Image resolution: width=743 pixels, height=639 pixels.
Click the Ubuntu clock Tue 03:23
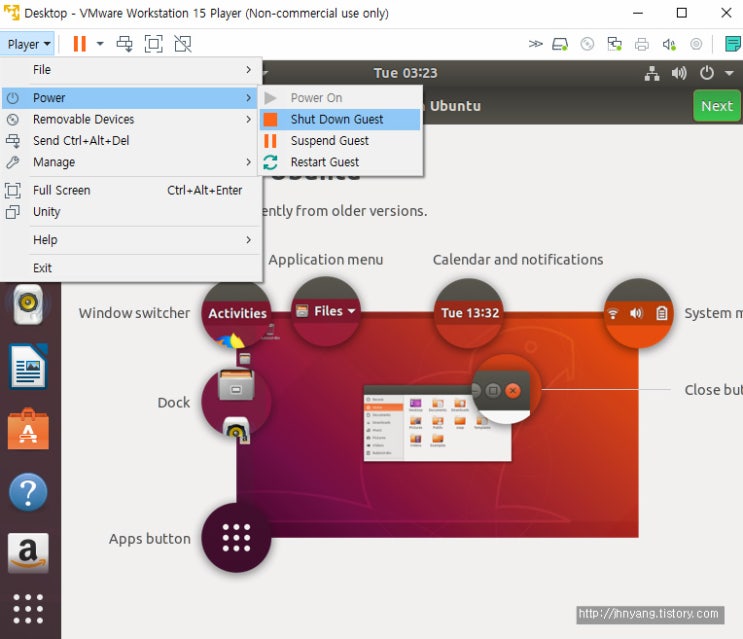click(x=406, y=73)
